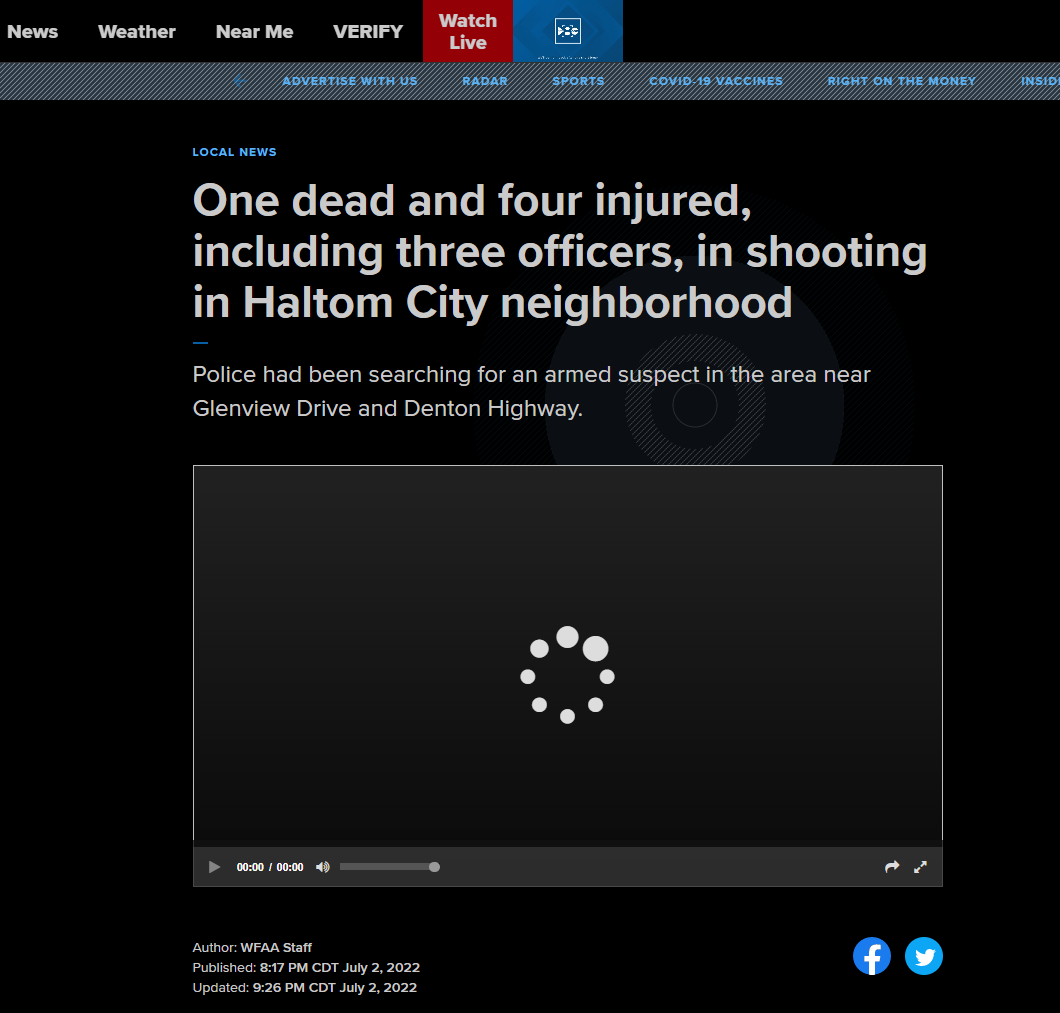Share article on Facebook

[x=872, y=957]
